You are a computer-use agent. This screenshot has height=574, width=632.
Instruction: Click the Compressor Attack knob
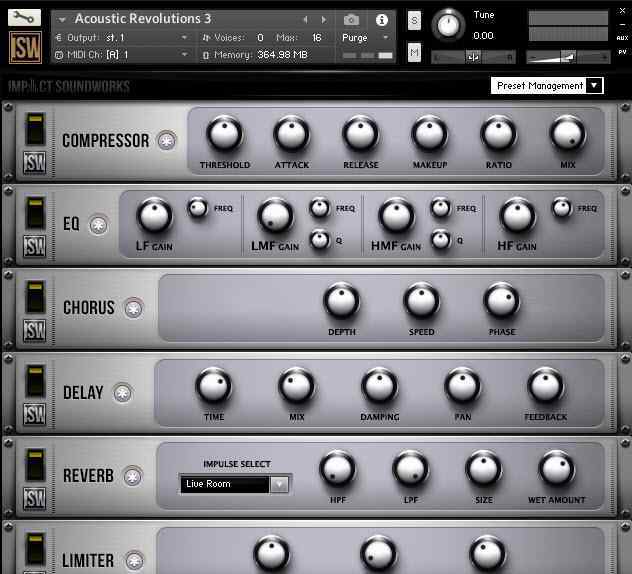click(x=291, y=134)
